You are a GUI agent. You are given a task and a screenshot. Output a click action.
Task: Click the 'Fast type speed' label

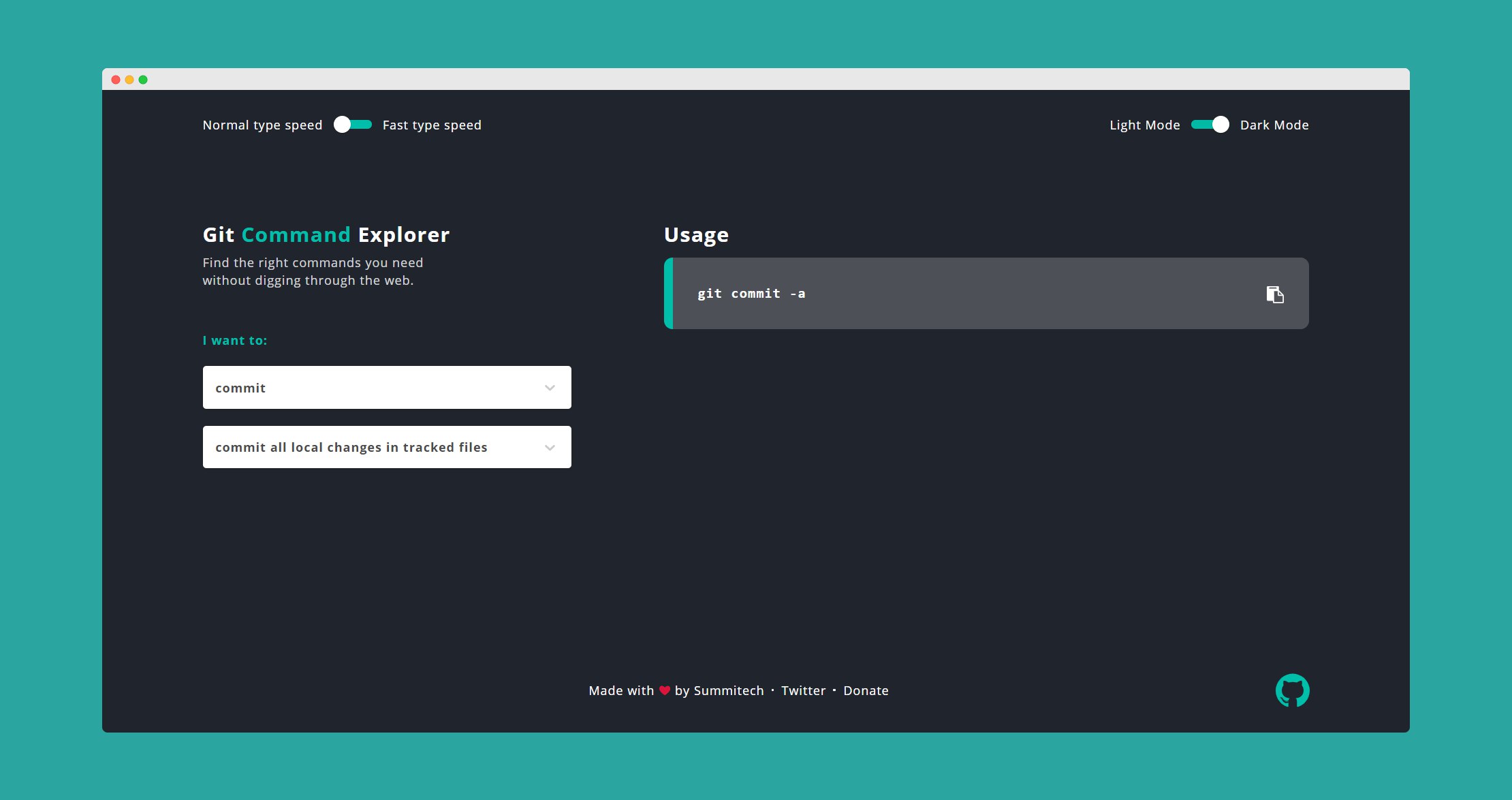[x=432, y=125]
